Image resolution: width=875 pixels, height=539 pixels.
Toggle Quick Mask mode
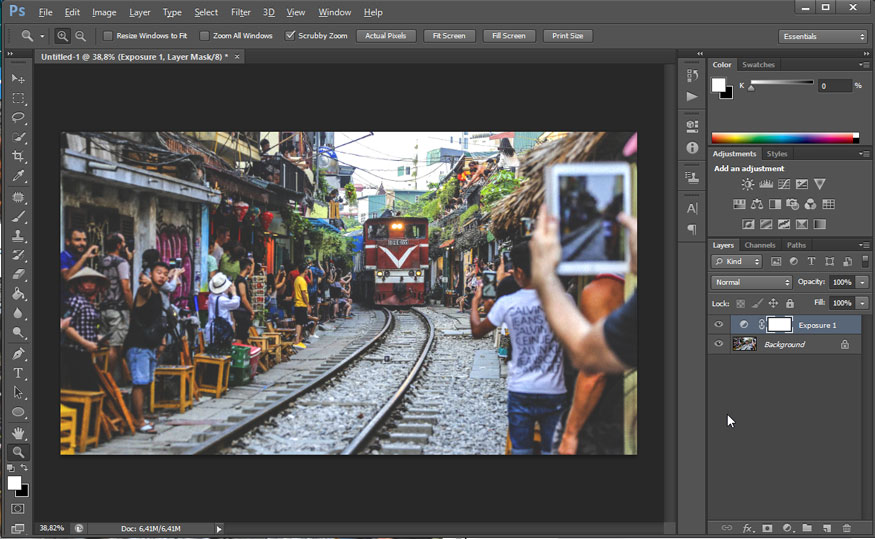click(x=18, y=508)
